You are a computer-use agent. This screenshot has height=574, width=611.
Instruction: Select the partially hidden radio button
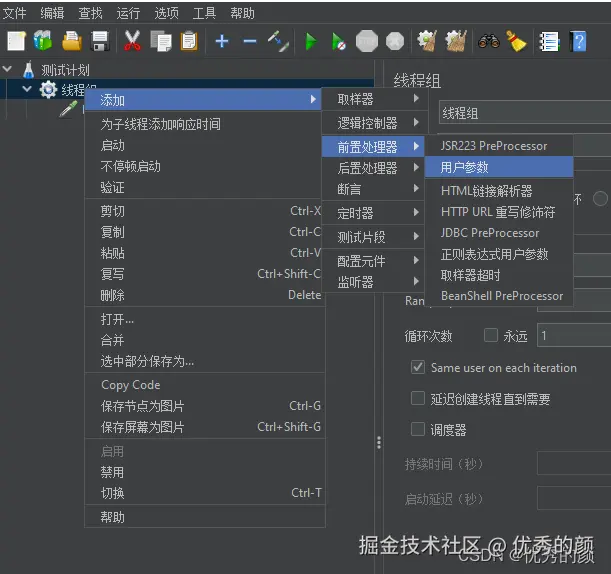pos(600,198)
